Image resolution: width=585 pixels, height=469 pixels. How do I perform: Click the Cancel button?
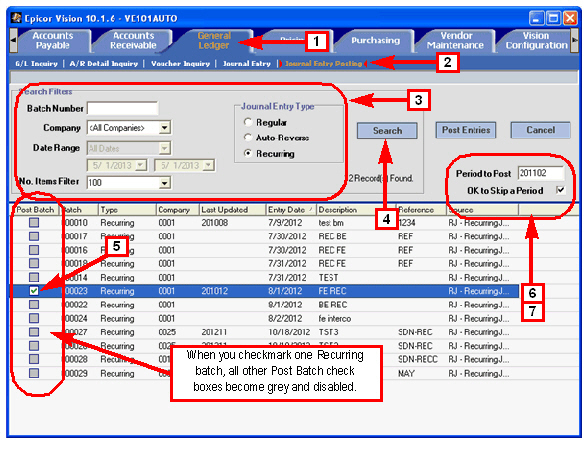tap(540, 130)
